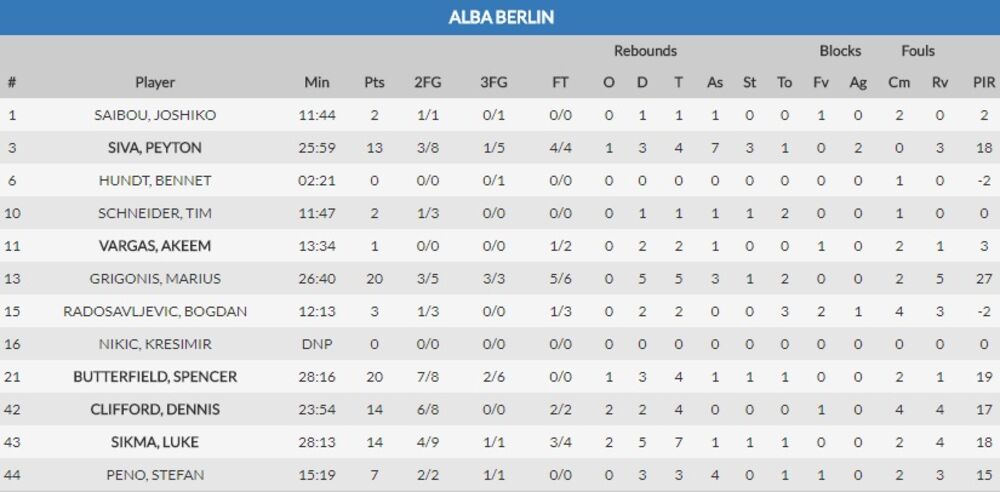The image size is (1000, 492).
Task: Click the Min column header
Action: (316, 82)
